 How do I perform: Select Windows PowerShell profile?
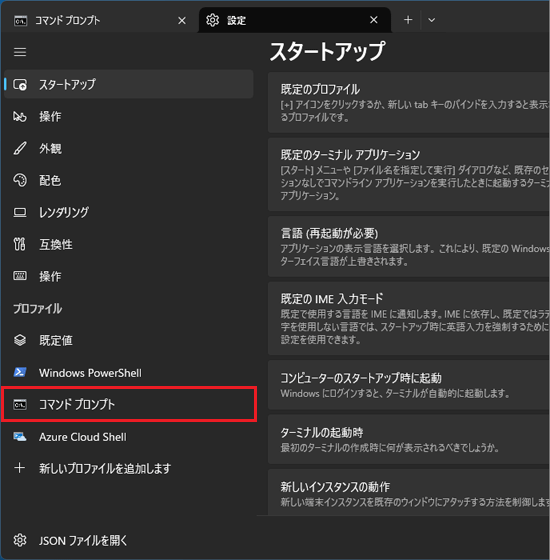pyautogui.click(x=129, y=372)
